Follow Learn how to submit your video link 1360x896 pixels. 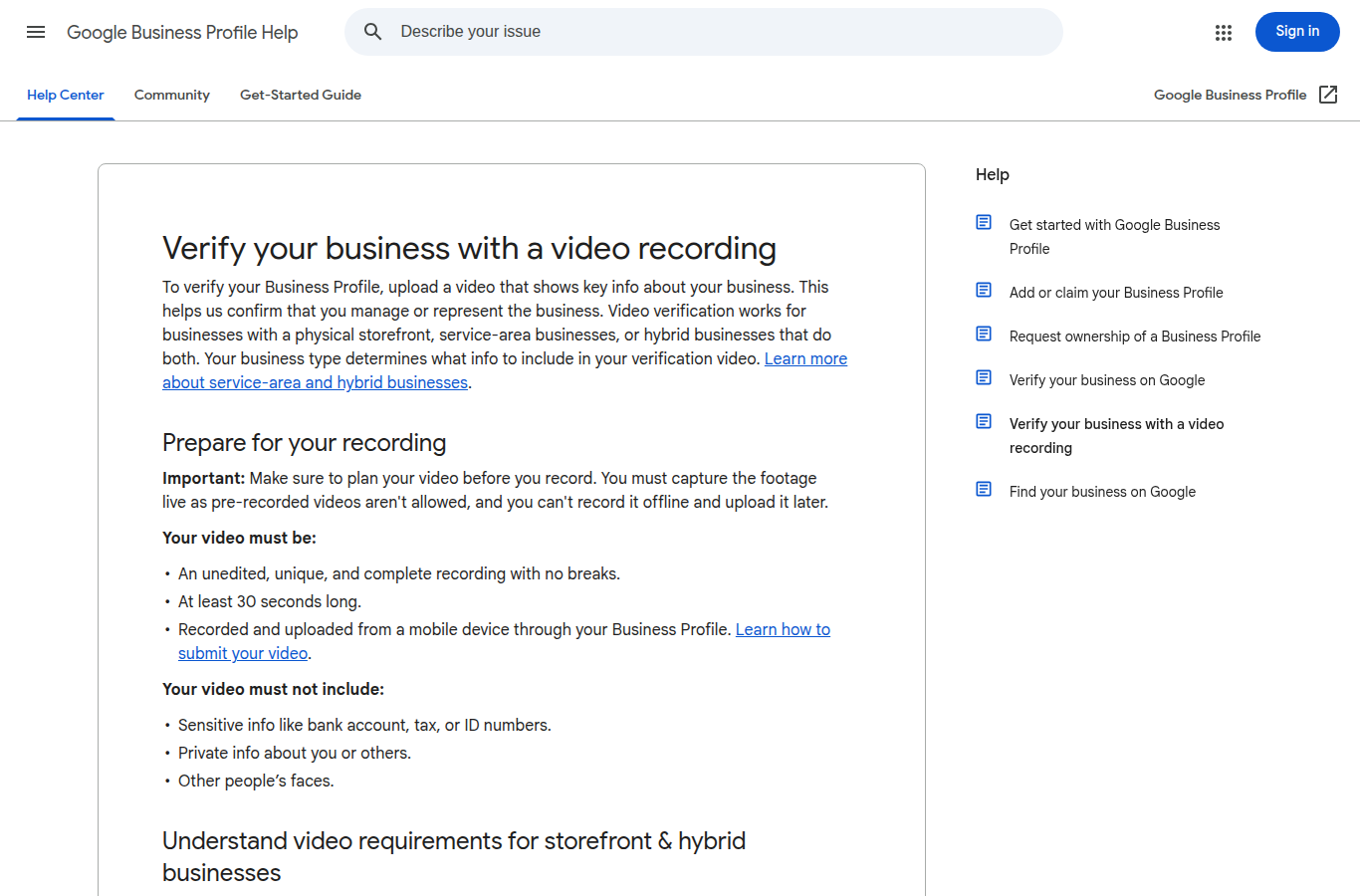[504, 641]
